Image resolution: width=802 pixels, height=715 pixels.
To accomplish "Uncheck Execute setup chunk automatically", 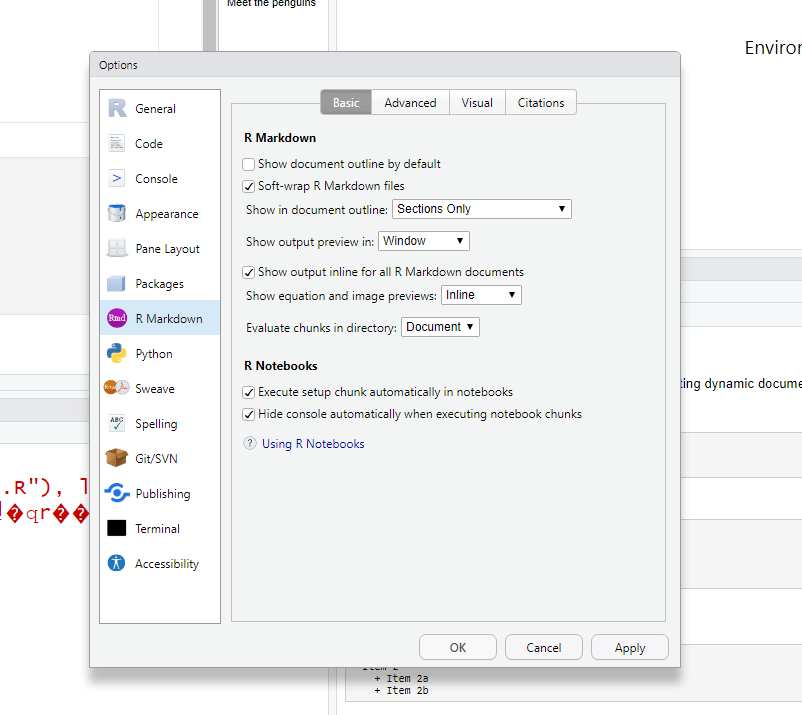I will coord(249,392).
